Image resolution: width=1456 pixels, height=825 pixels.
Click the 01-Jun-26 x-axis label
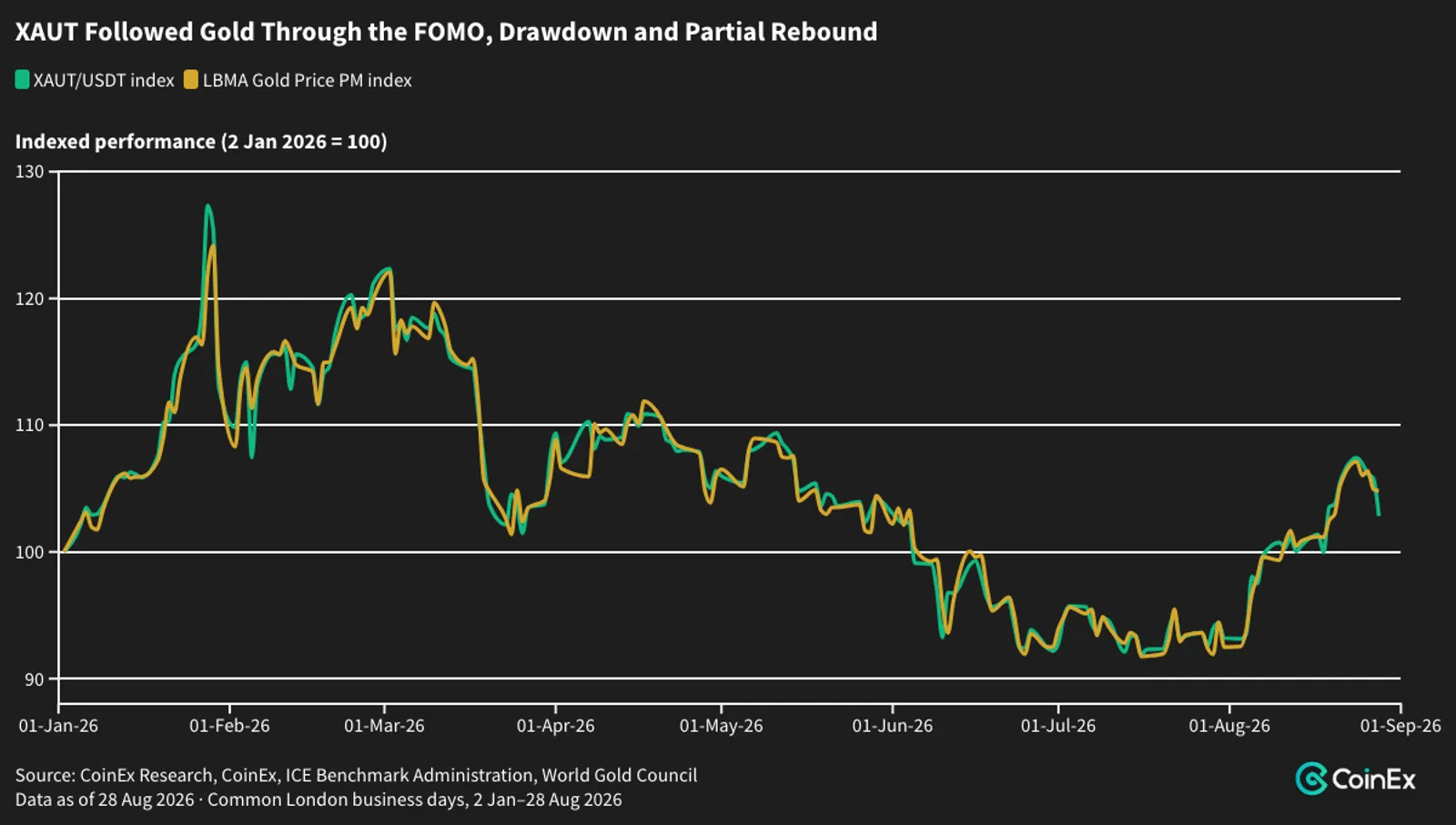892,726
